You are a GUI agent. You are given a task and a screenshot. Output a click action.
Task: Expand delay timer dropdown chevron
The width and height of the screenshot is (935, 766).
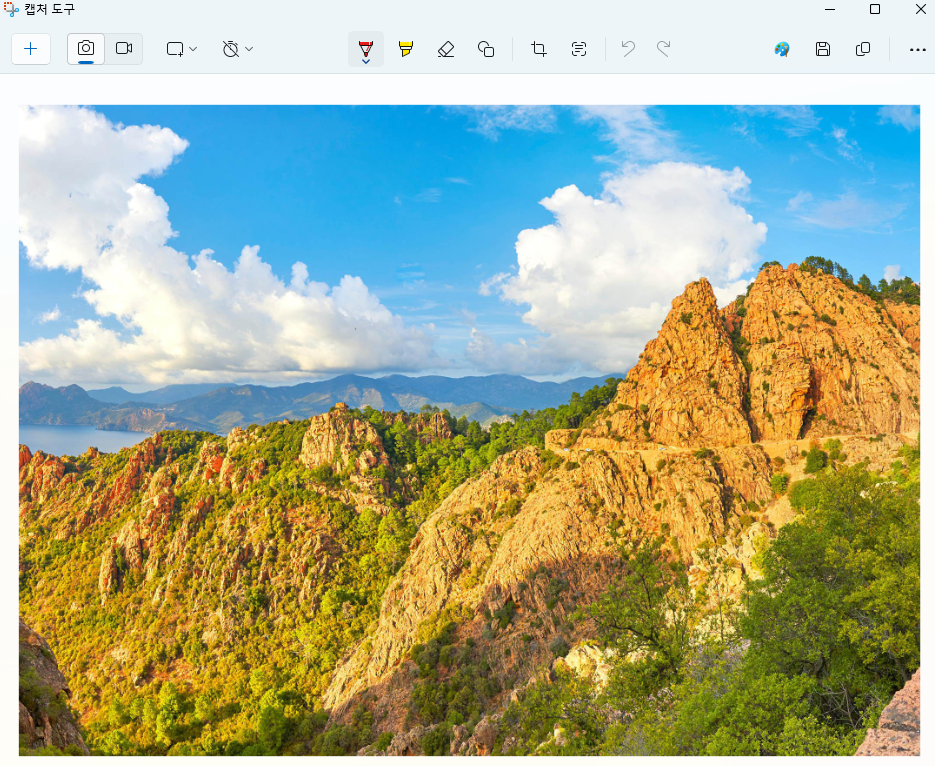point(249,49)
